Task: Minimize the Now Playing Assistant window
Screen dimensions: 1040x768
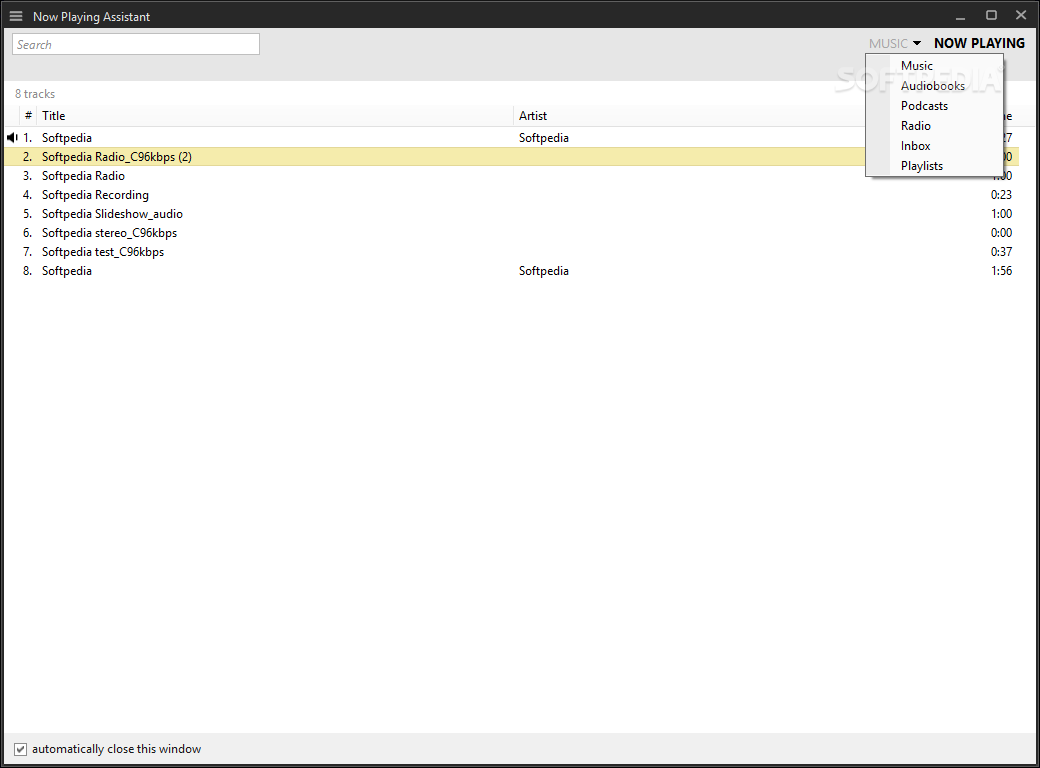Action: [960, 16]
